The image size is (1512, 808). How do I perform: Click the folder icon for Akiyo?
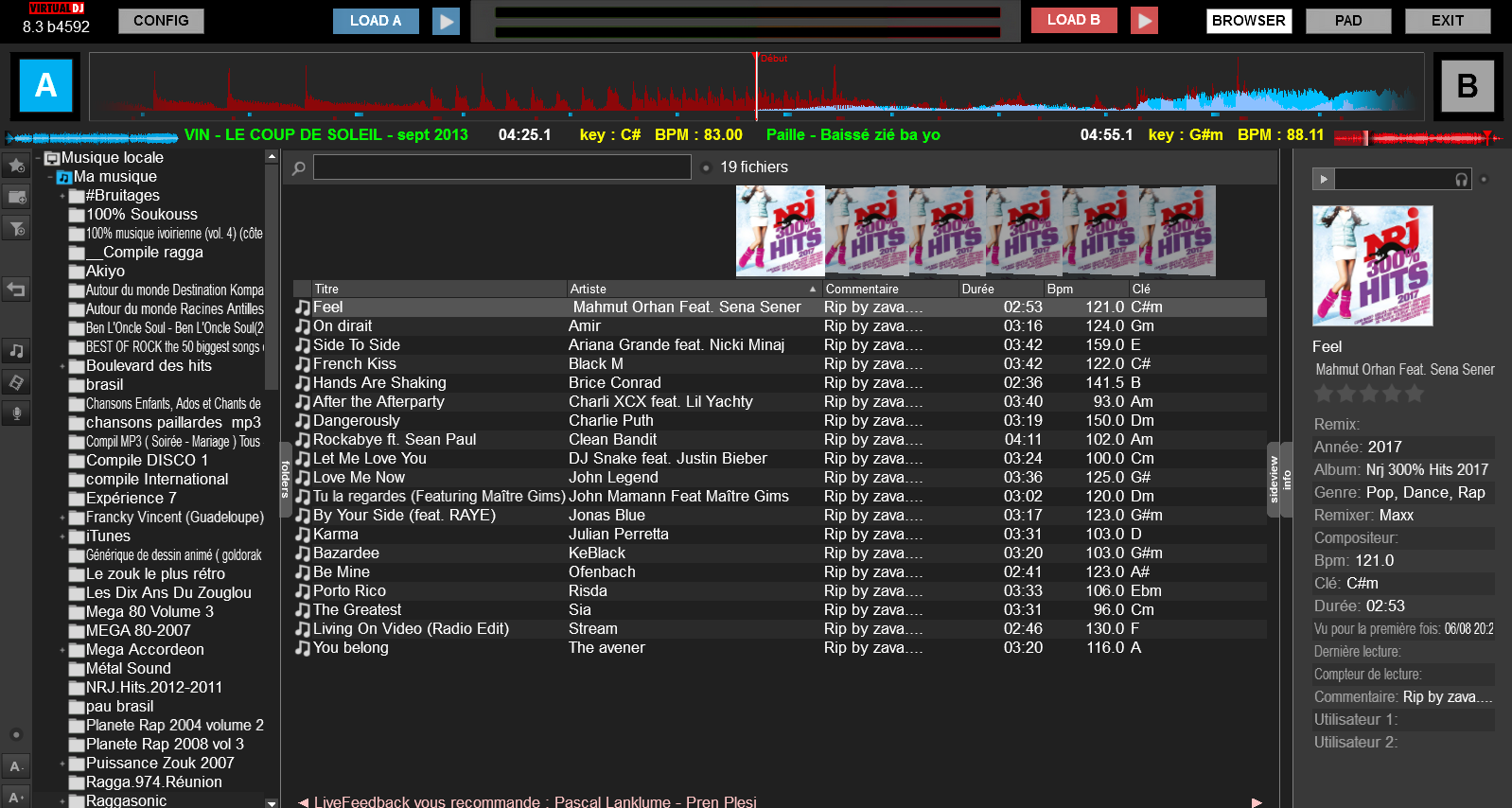pos(77,272)
